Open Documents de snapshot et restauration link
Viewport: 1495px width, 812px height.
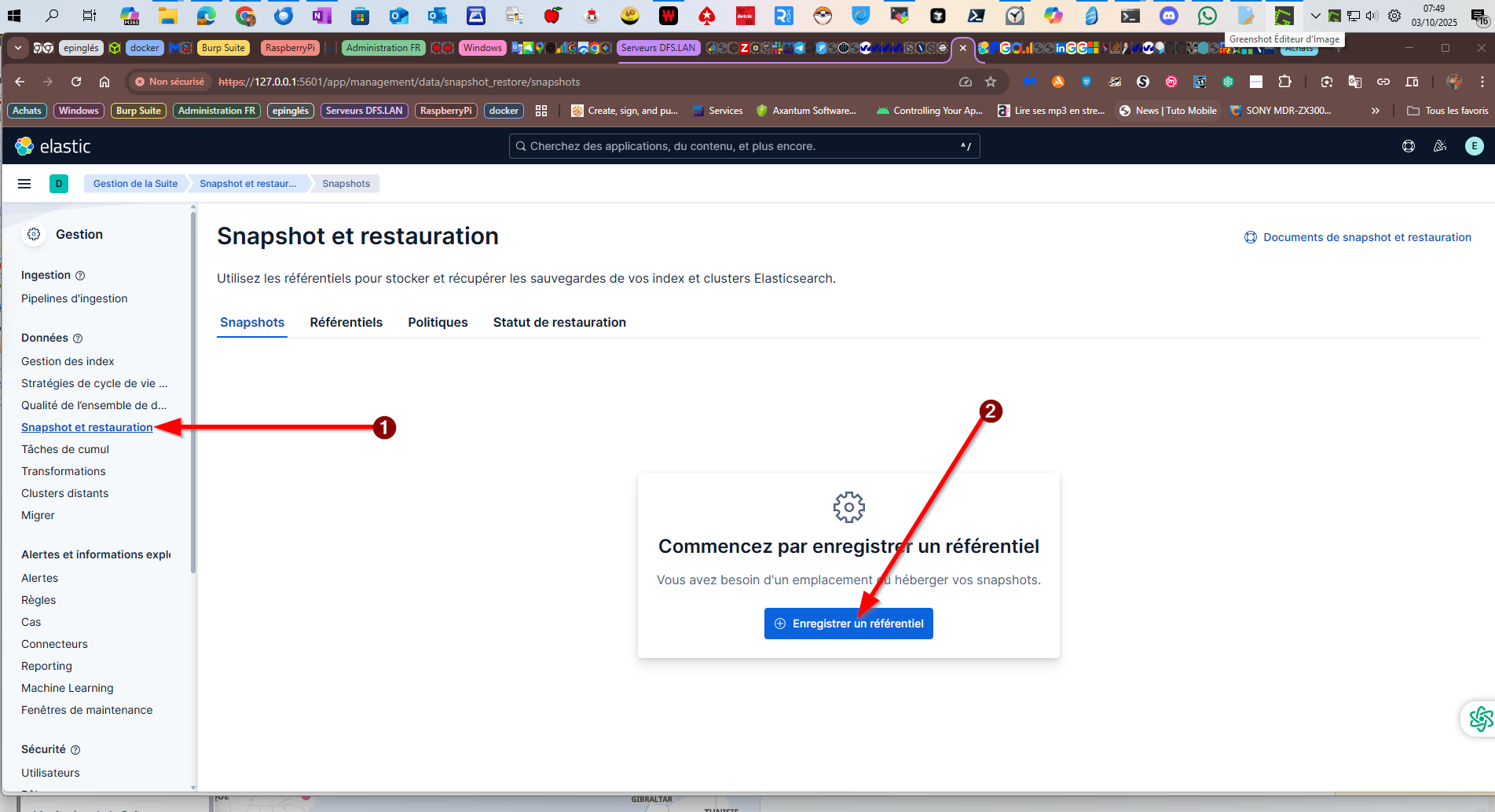1366,237
